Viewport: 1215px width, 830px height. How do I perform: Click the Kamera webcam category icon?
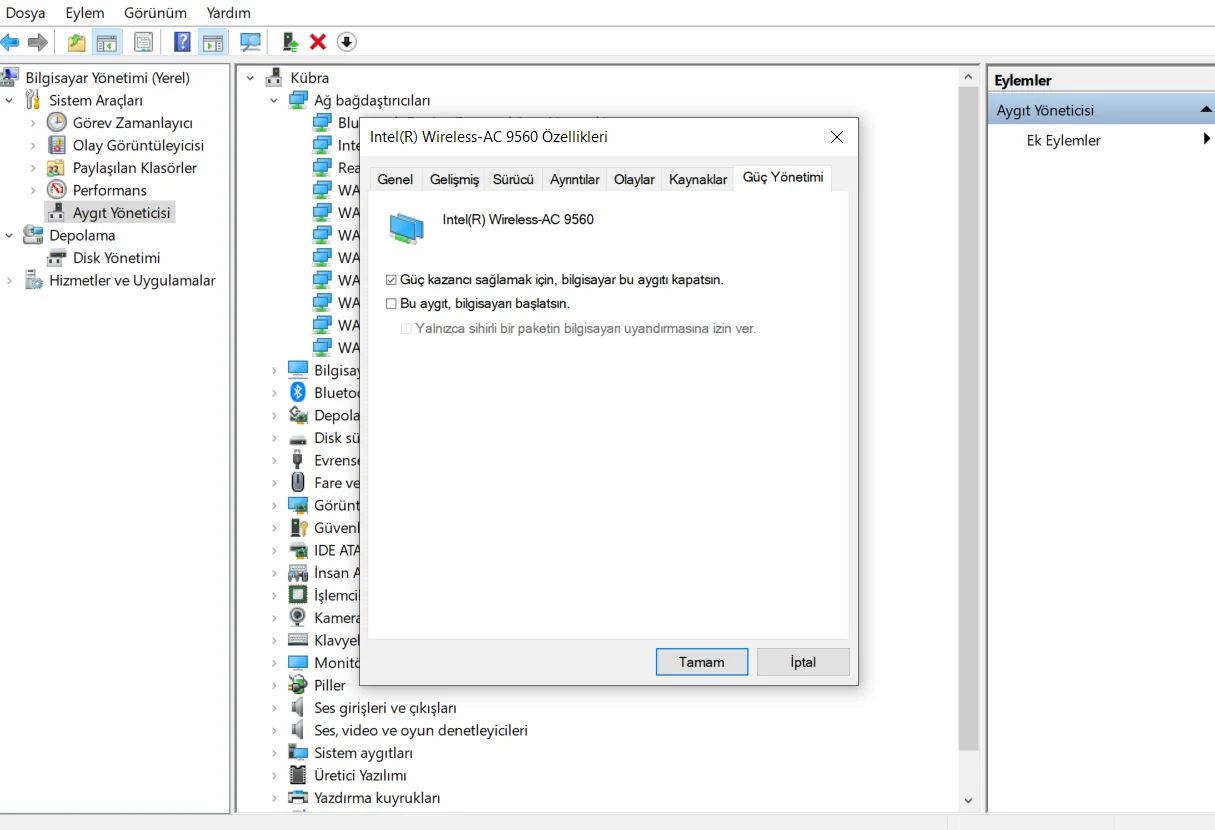pos(298,618)
